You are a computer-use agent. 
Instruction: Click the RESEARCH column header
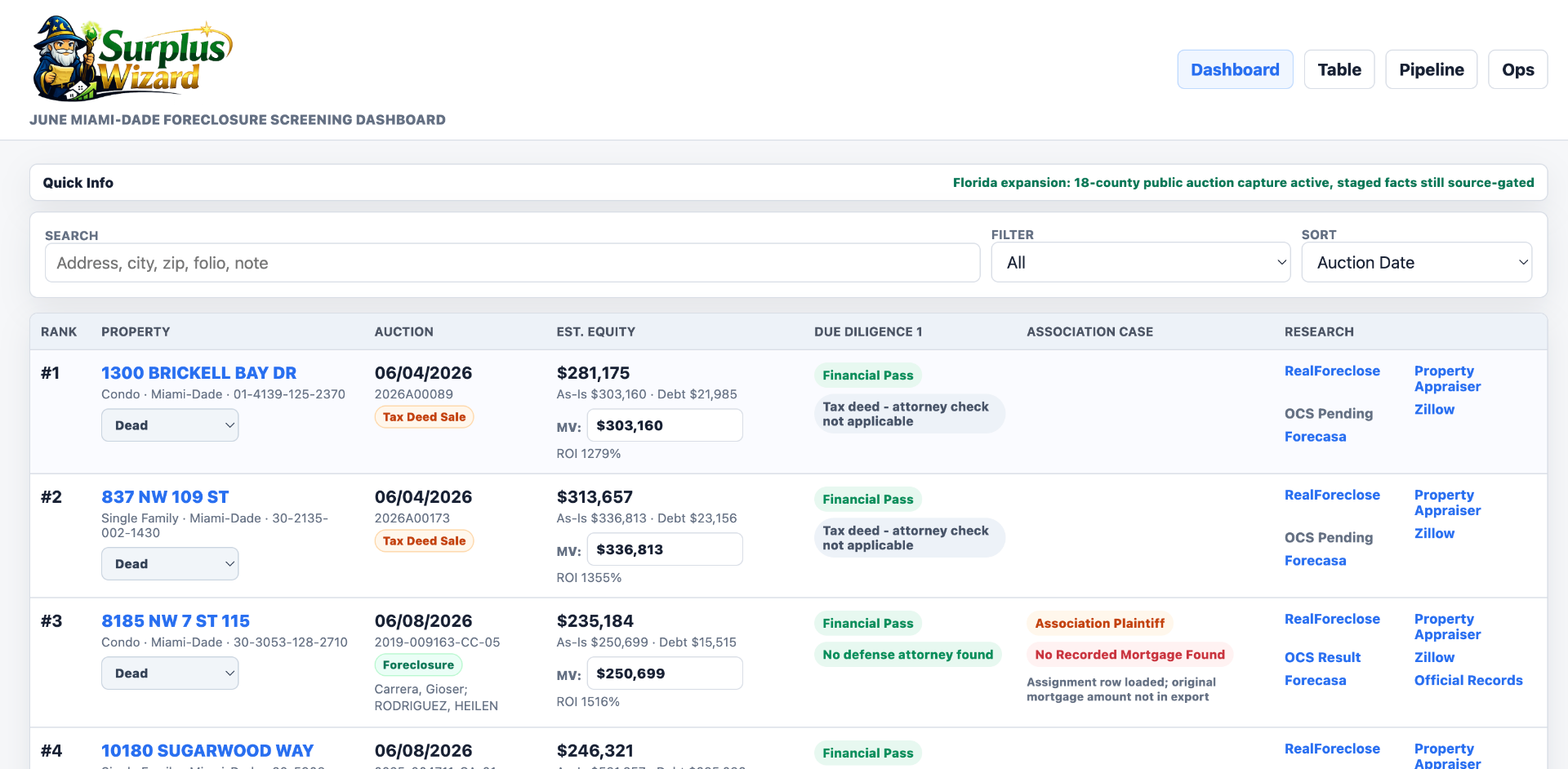pyautogui.click(x=1319, y=332)
